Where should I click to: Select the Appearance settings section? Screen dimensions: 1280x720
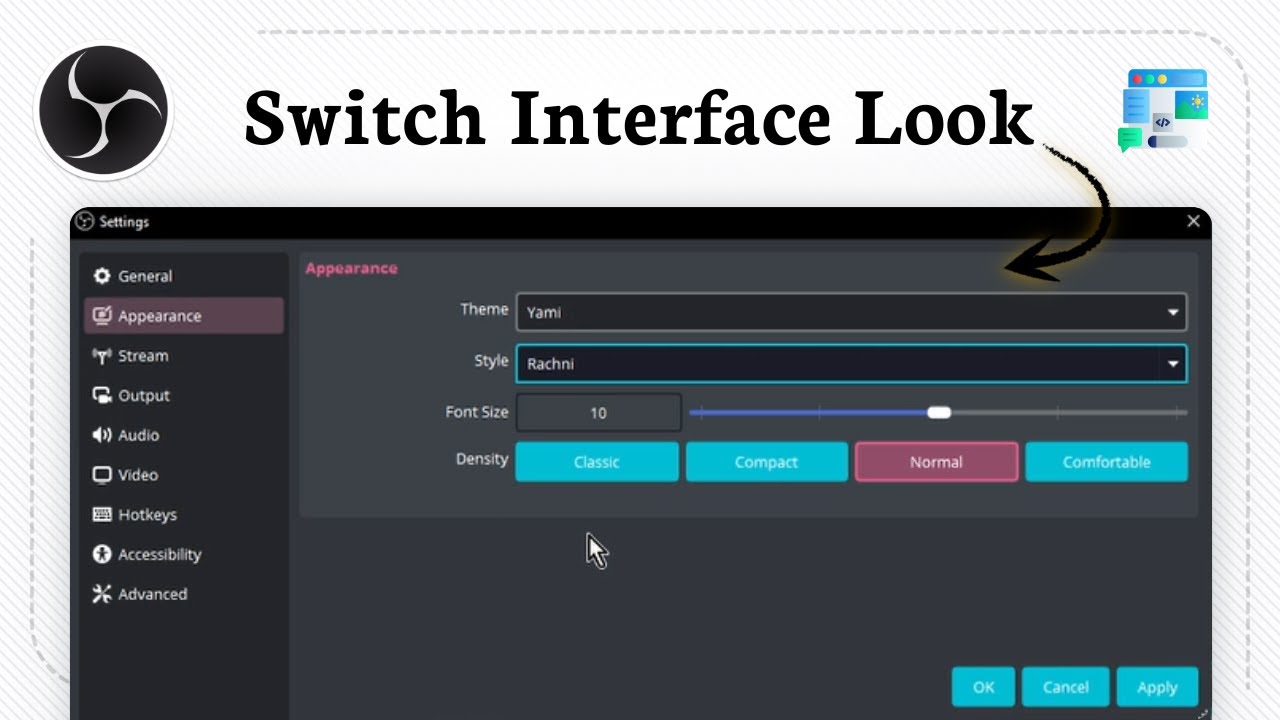coord(184,316)
